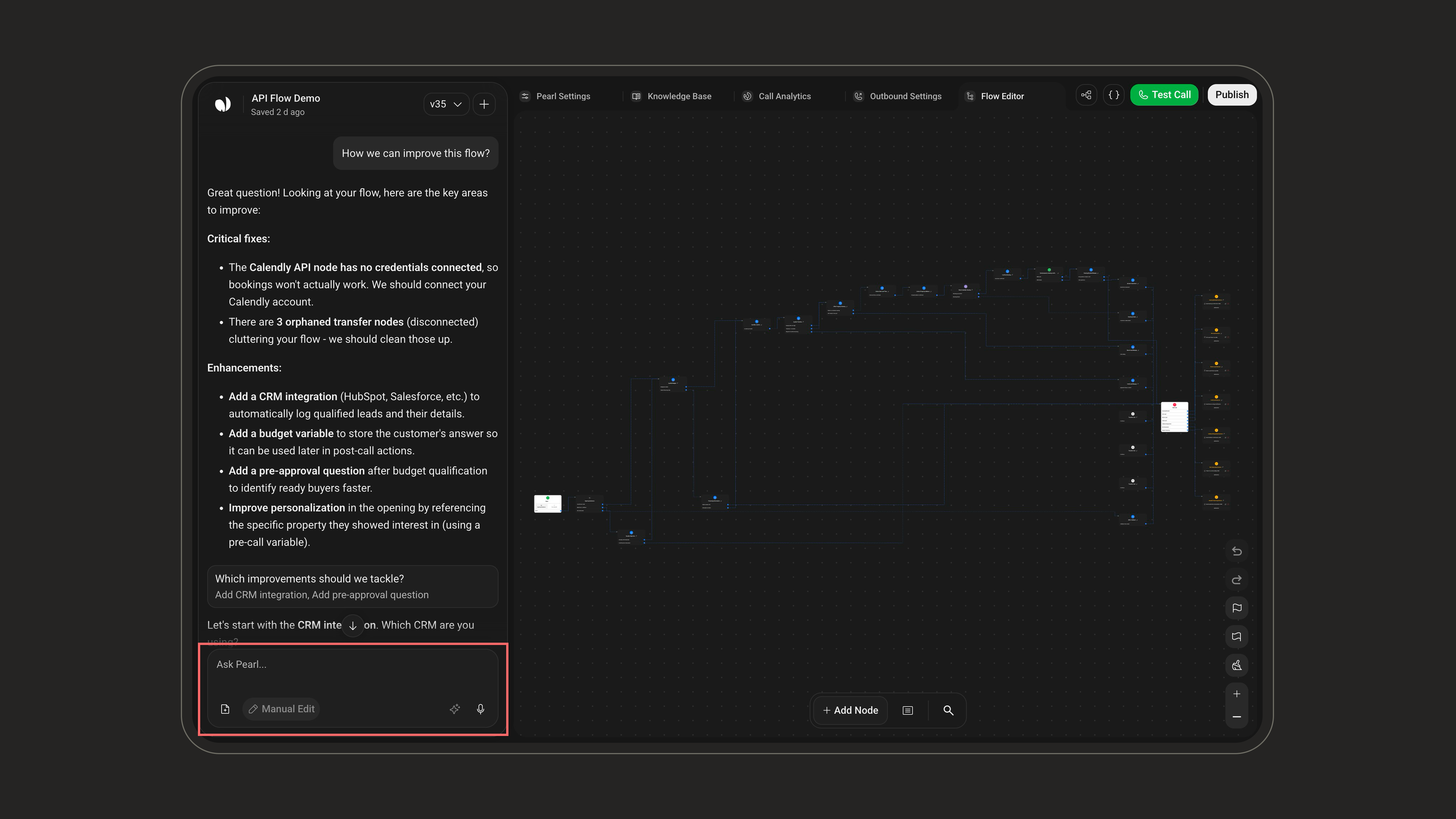Image resolution: width=1456 pixels, height=819 pixels.
Task: Open the v35 version dropdown
Action: (x=446, y=104)
